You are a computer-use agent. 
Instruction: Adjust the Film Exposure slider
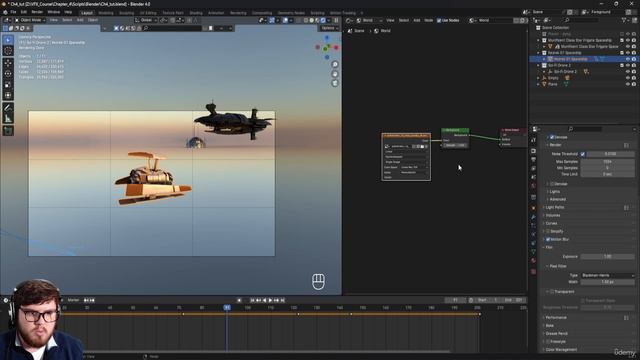(608, 257)
